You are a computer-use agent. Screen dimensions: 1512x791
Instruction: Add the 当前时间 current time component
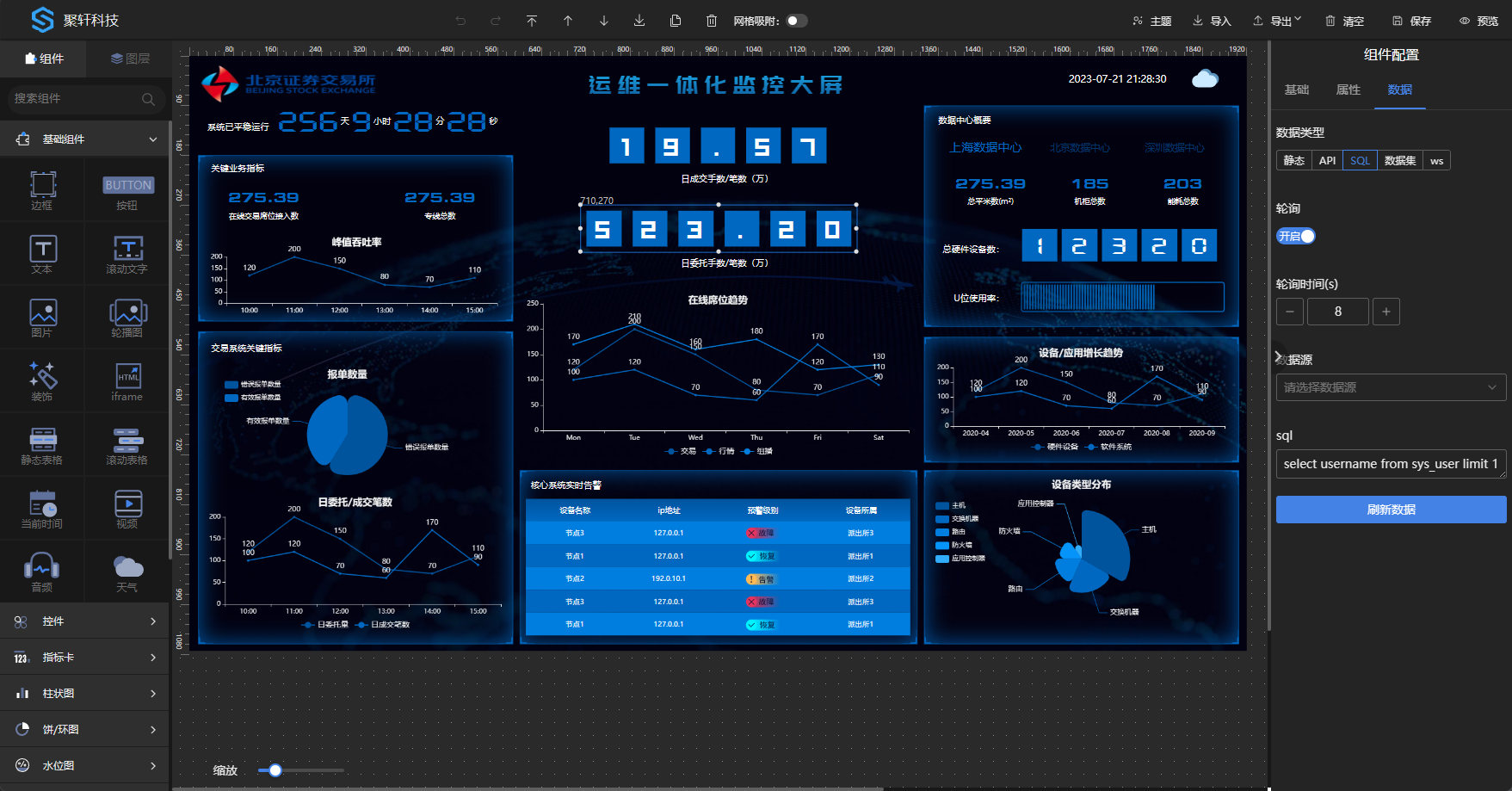coord(42,509)
